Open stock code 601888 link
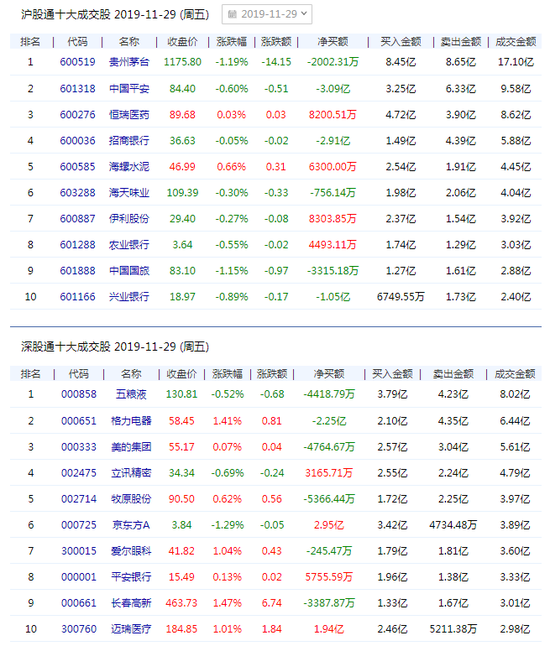The height and width of the screenshot is (646, 550). [x=77, y=271]
